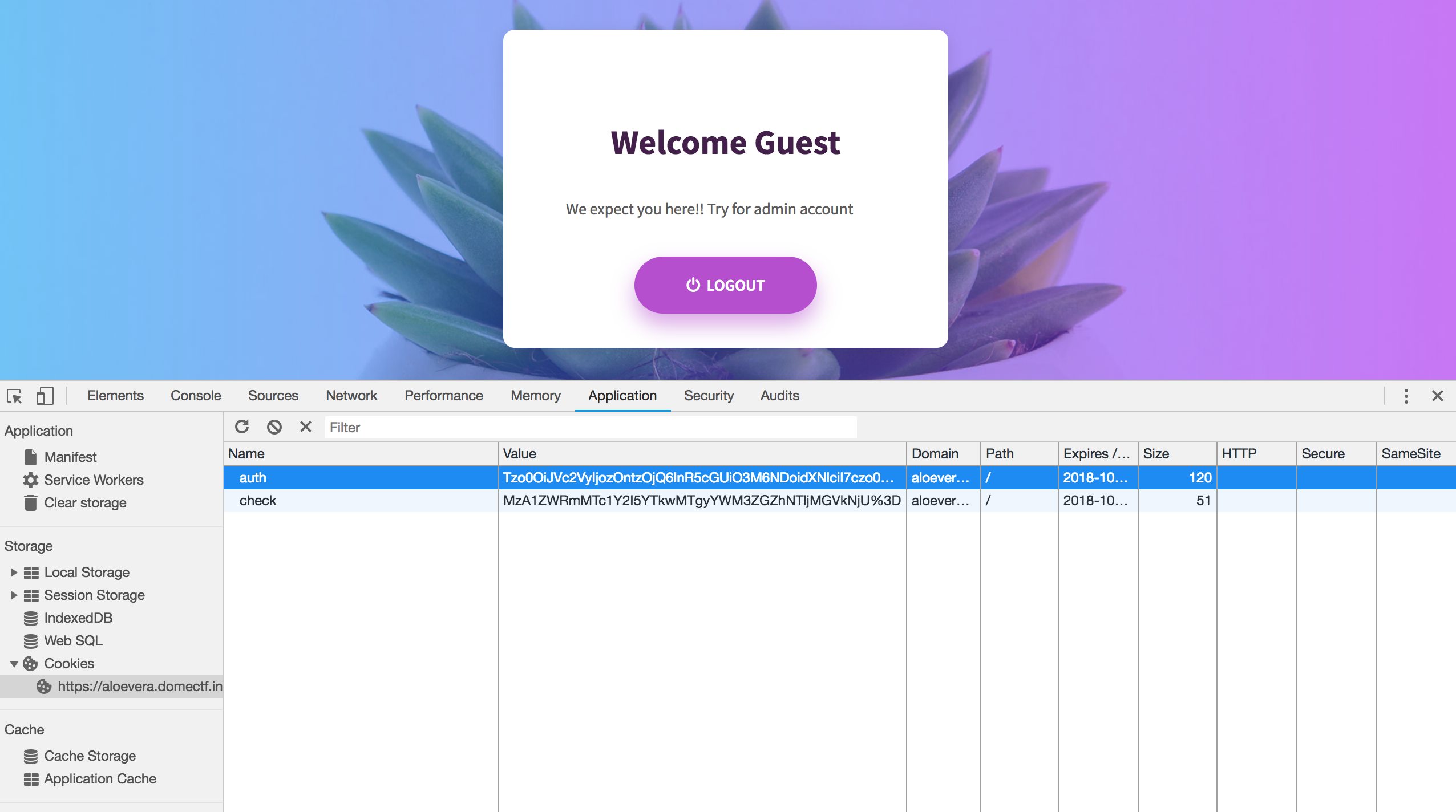Open the DevTools three-dot menu
Screen dimensions: 1456x812
click(x=1406, y=396)
